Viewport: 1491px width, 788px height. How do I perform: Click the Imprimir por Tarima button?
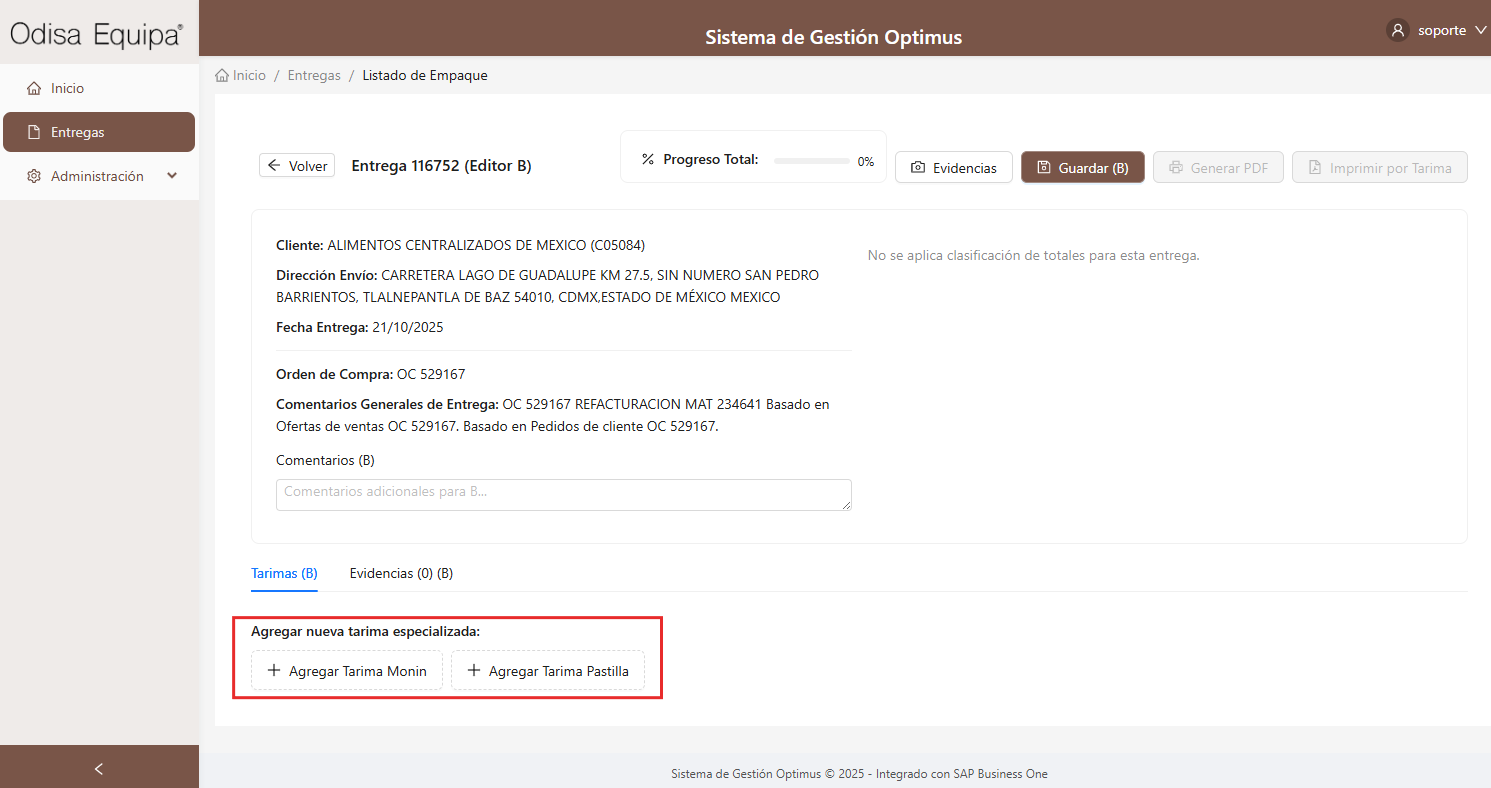pos(1380,167)
